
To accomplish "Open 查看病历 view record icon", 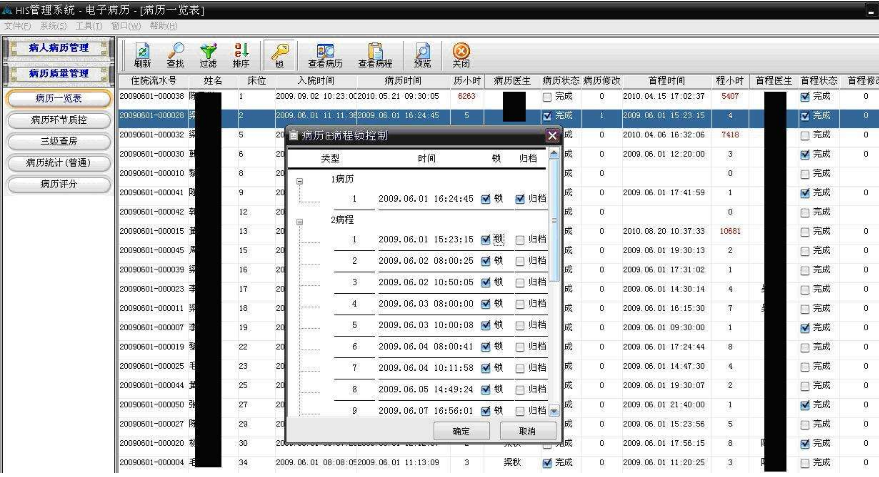I will pos(325,55).
